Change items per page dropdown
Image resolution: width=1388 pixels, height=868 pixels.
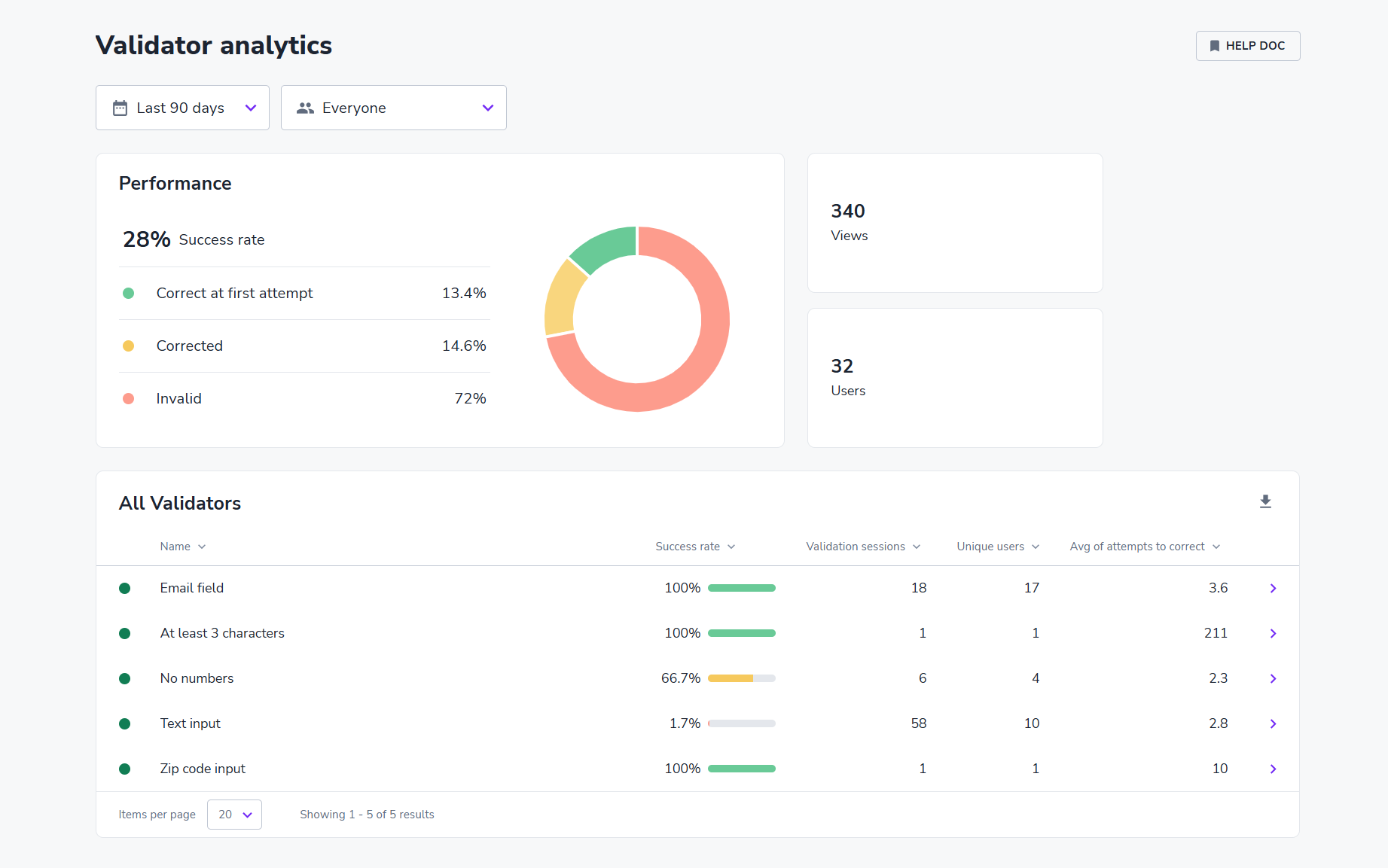click(x=234, y=815)
